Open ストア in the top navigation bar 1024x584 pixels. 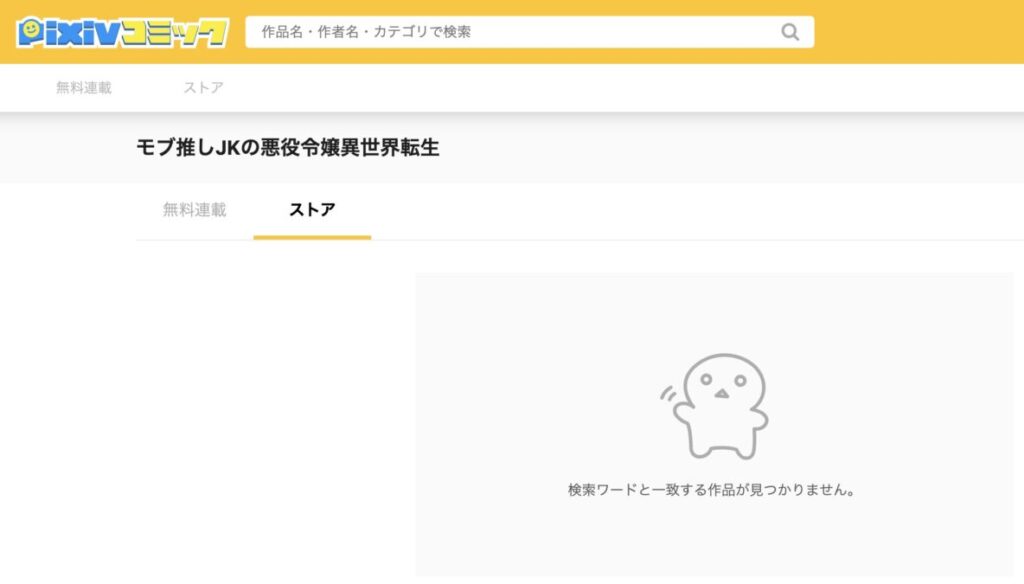203,88
